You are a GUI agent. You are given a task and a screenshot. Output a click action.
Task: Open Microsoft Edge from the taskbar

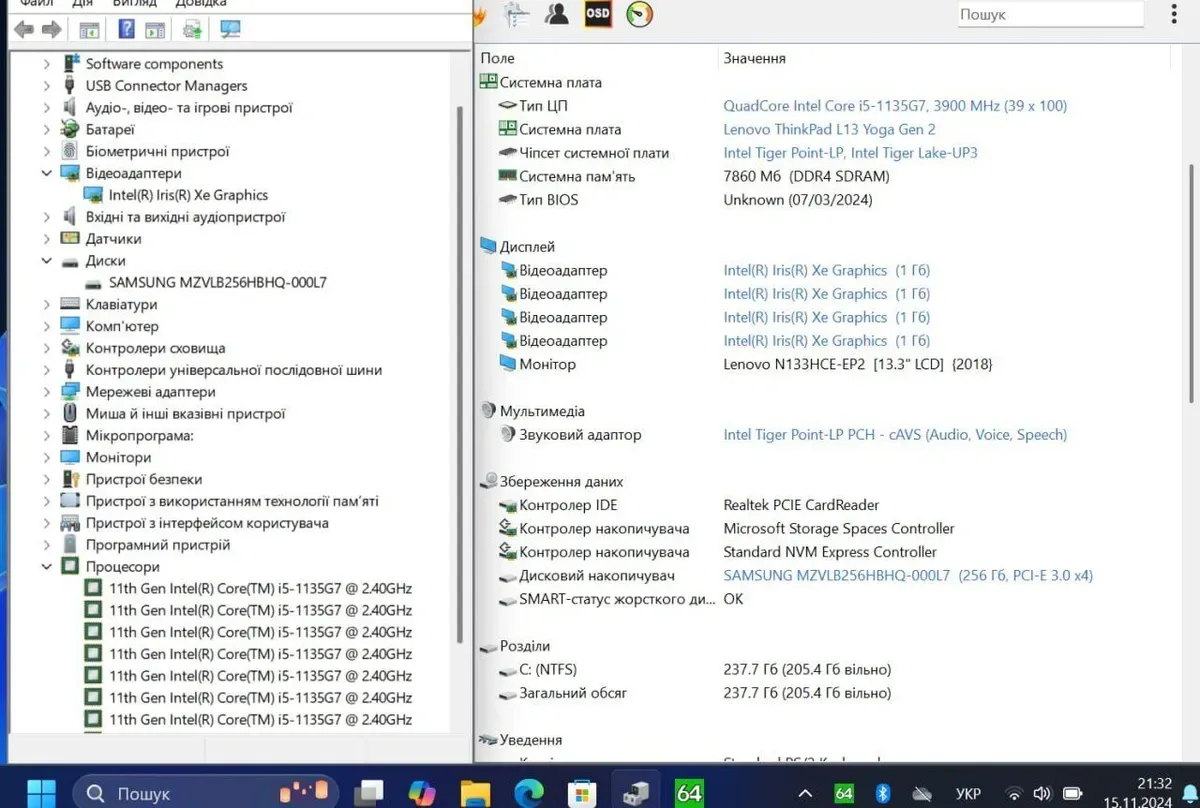[528, 793]
